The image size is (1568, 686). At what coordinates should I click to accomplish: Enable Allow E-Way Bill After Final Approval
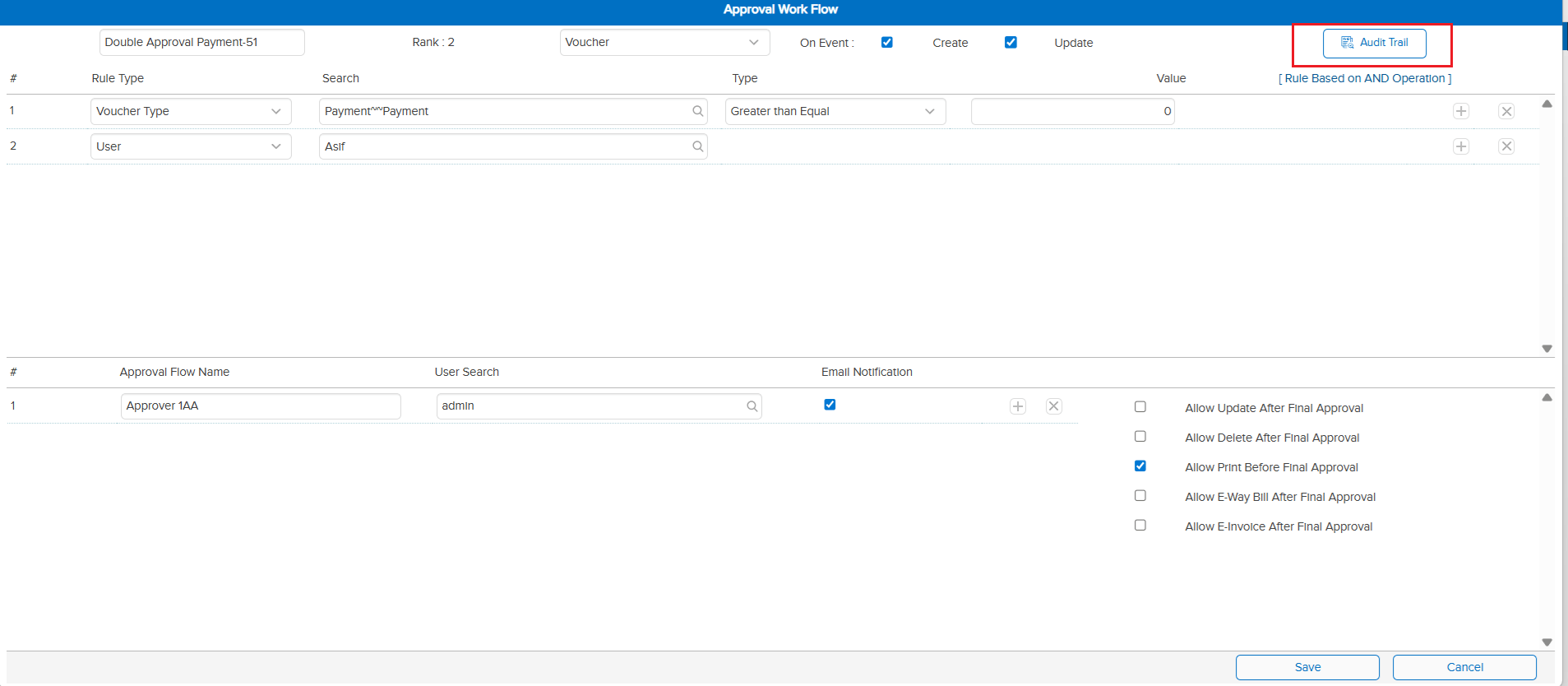tap(1140, 495)
